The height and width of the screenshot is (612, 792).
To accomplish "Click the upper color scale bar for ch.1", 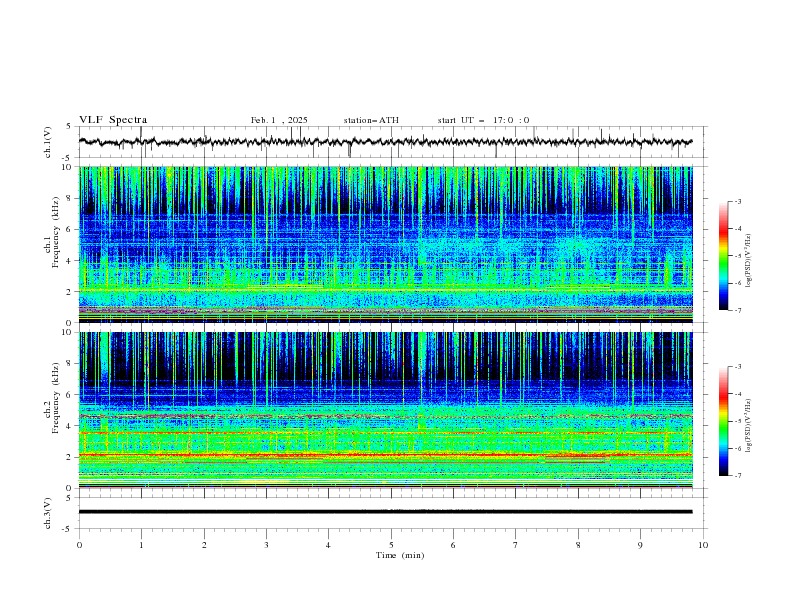I will 723,256.
